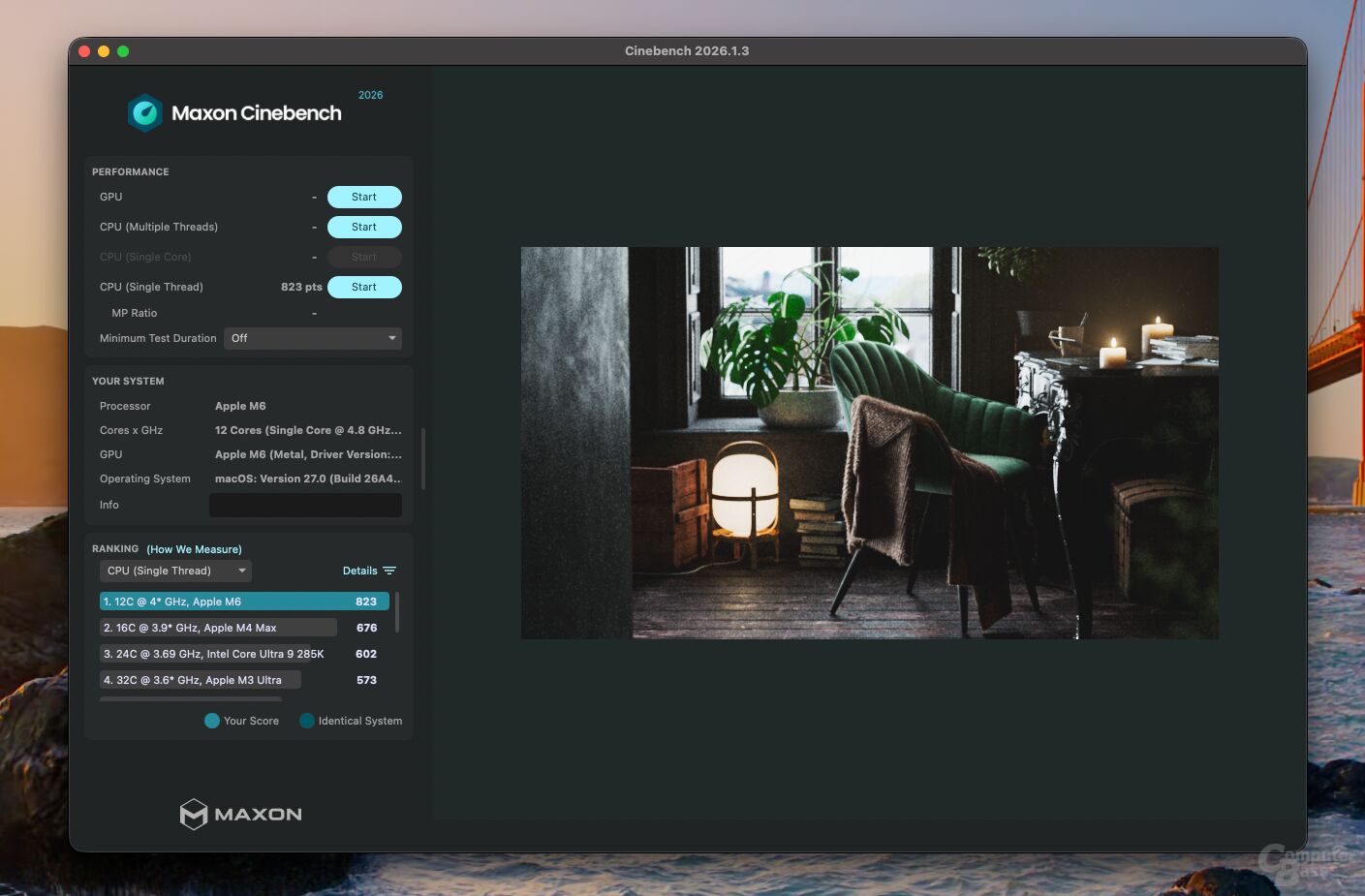Click the MAXON logo at bottom
Image resolution: width=1365 pixels, height=896 pixels.
[x=241, y=814]
